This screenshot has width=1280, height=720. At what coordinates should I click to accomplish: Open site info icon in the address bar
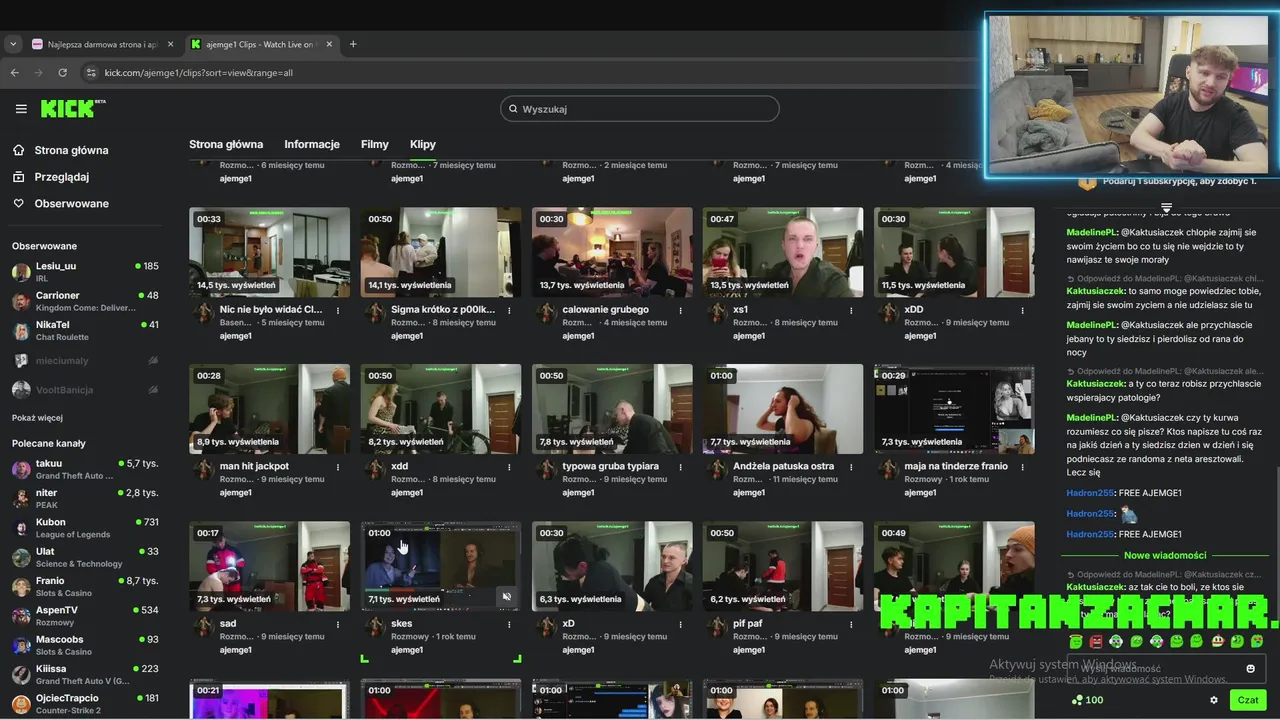click(x=91, y=73)
